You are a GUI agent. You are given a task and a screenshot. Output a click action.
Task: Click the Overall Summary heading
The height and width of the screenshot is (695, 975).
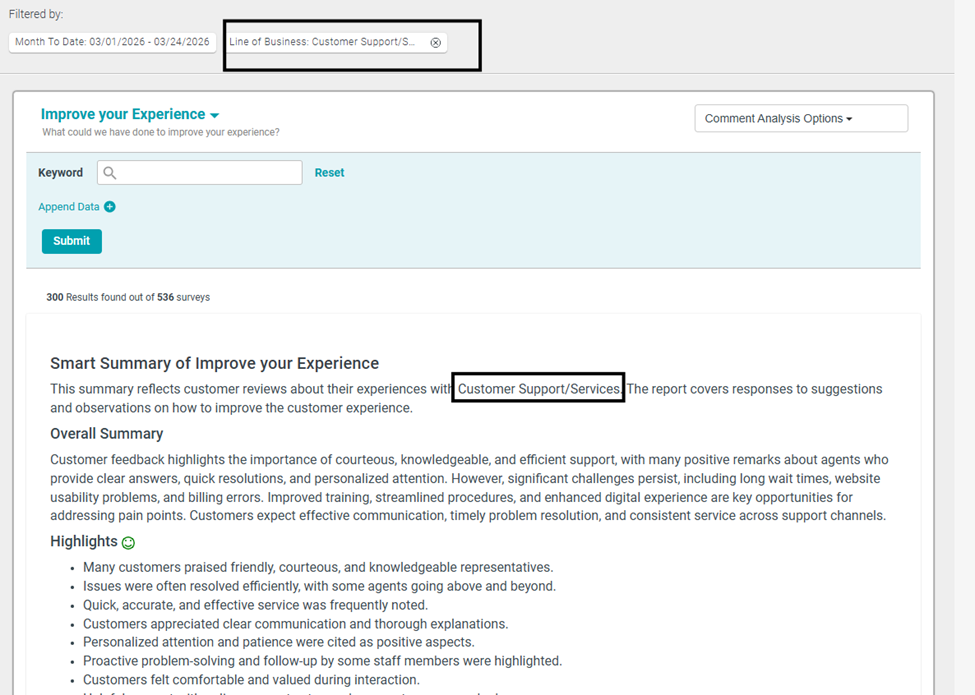click(106, 434)
